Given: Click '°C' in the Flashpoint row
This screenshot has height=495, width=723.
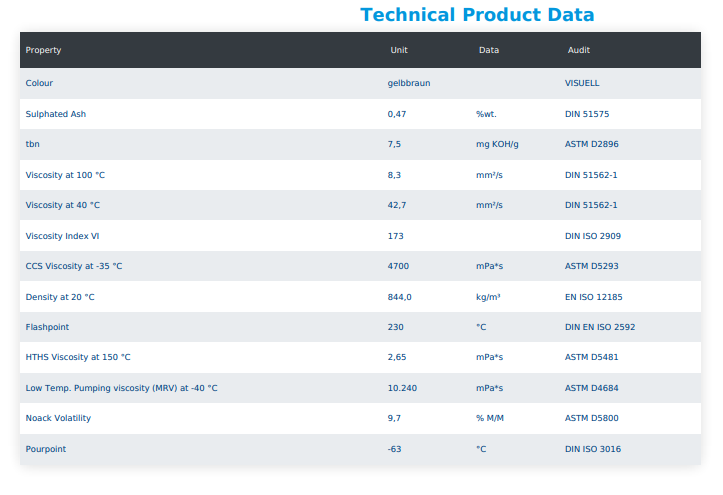Looking at the screenshot, I should point(481,327).
